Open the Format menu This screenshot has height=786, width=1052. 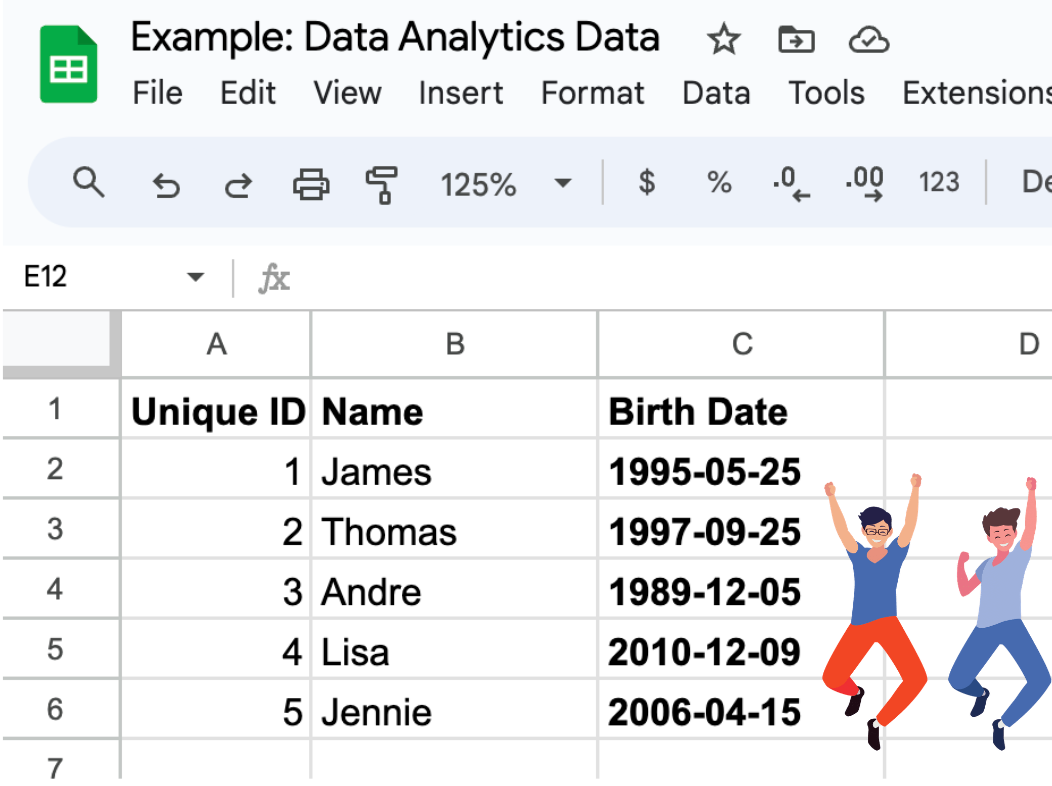coord(592,93)
